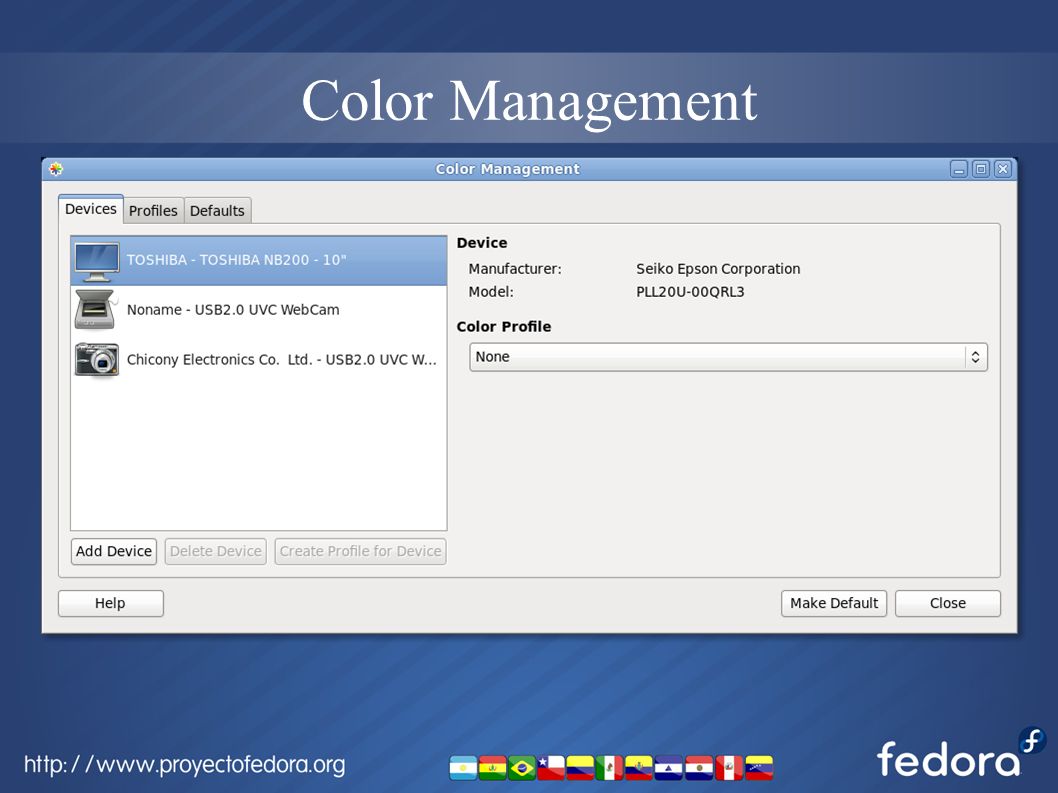The width and height of the screenshot is (1058, 793).
Task: Click the model value PLL20U-00QRL3
Action: pos(690,292)
